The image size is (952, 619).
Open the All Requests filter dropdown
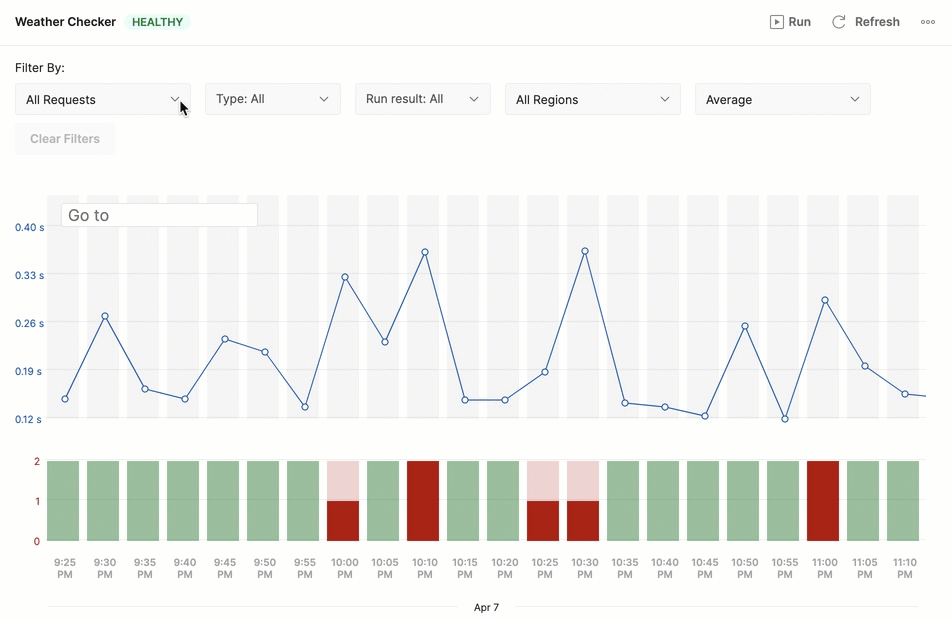point(103,99)
